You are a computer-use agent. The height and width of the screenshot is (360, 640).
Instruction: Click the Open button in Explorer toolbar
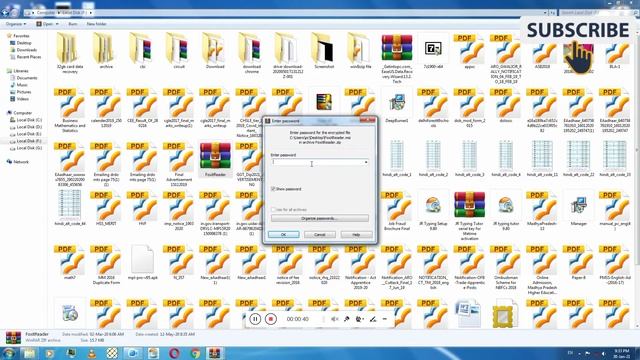[47, 24]
